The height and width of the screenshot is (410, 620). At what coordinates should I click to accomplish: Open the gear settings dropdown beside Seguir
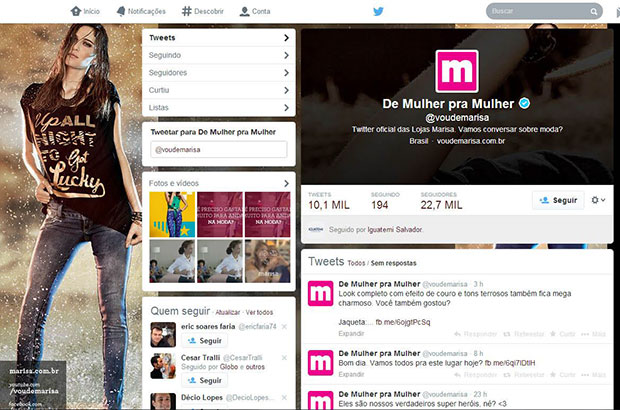[x=598, y=200]
